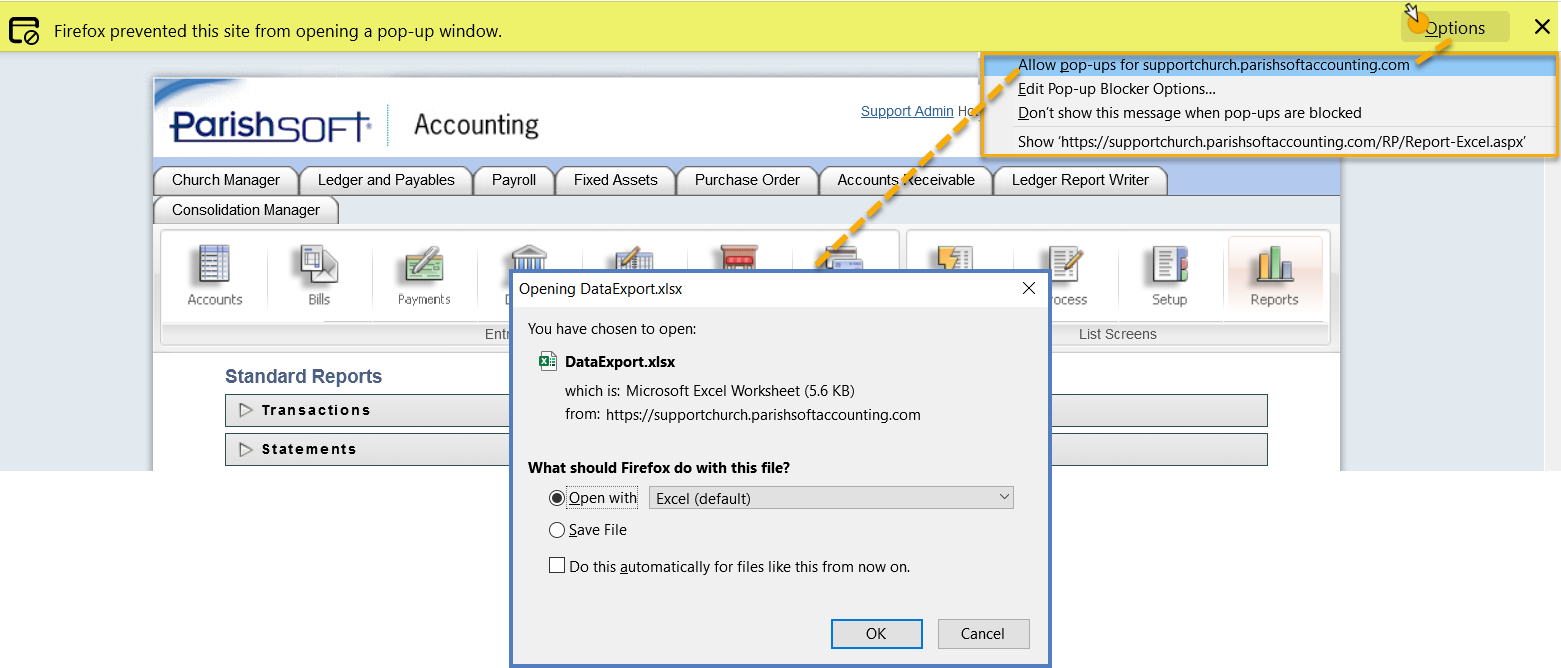The width and height of the screenshot is (1561, 668).
Task: Open the Excel (default) application dropdown
Action: click(x=831, y=498)
